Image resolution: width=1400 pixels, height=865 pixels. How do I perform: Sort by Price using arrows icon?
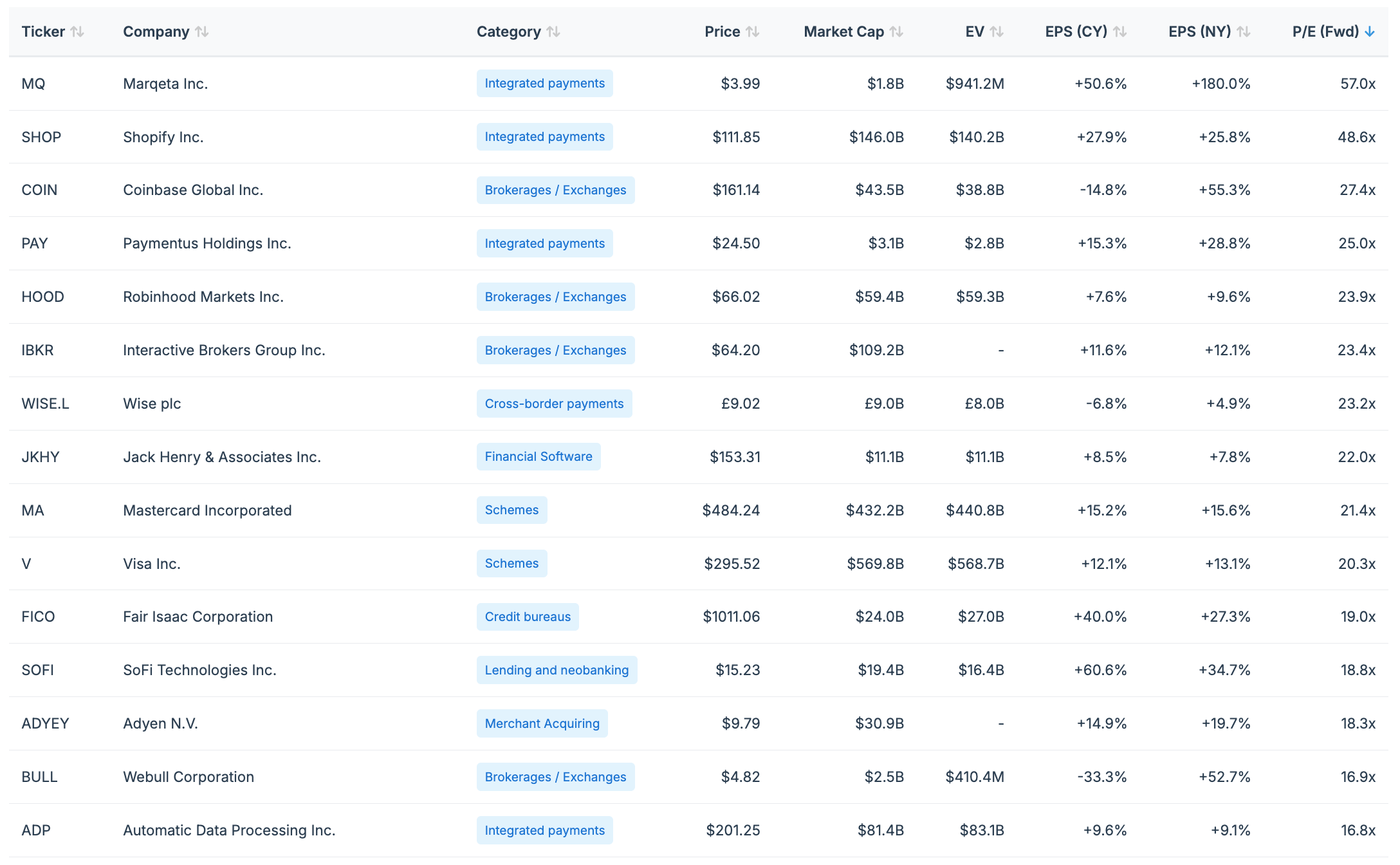753,32
